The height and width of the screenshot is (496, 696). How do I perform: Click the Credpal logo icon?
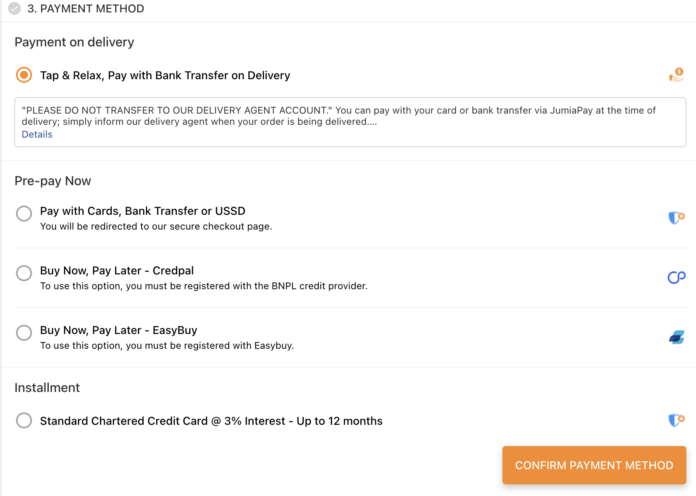click(x=676, y=278)
